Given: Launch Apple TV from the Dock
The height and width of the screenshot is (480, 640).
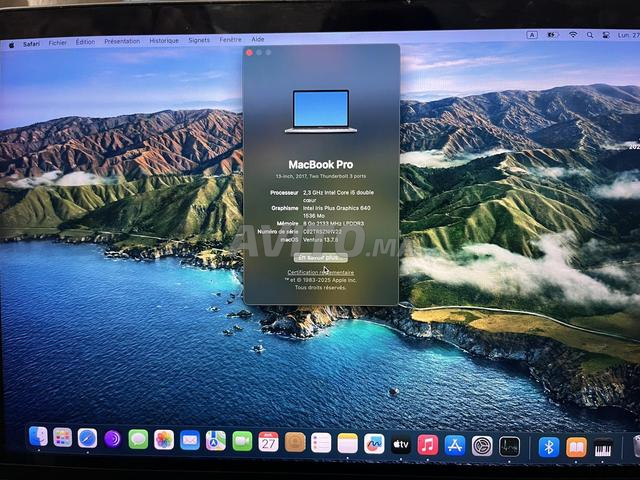Looking at the screenshot, I should [401, 444].
